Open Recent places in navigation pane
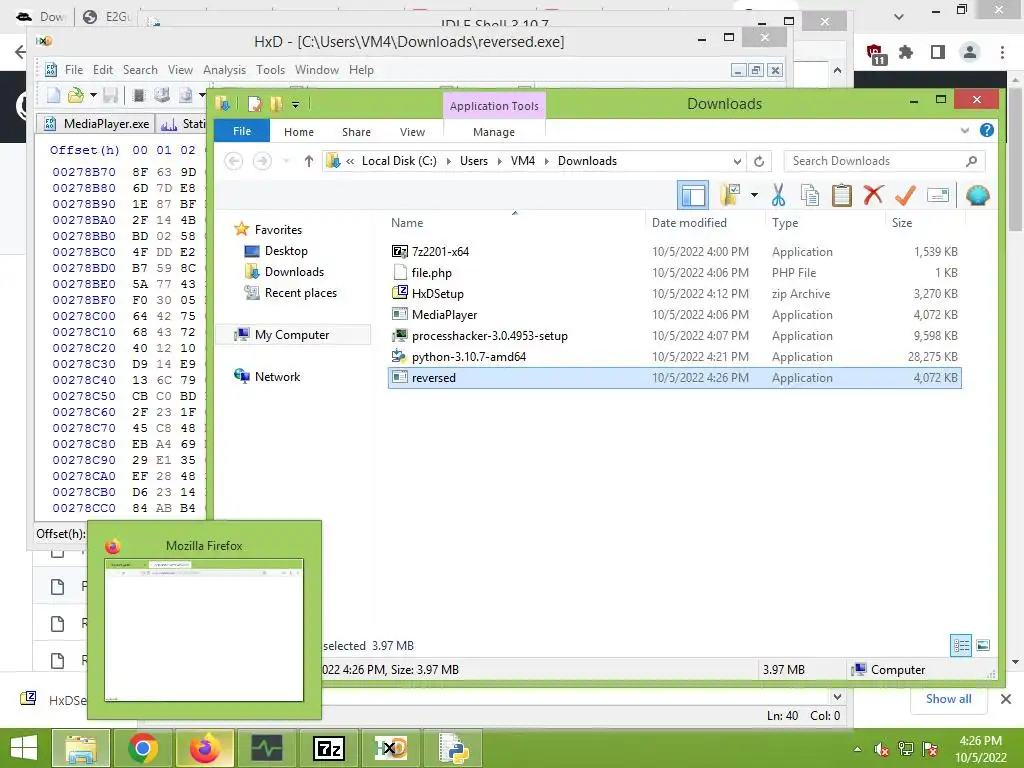Image resolution: width=1024 pixels, height=768 pixels. pos(300,293)
